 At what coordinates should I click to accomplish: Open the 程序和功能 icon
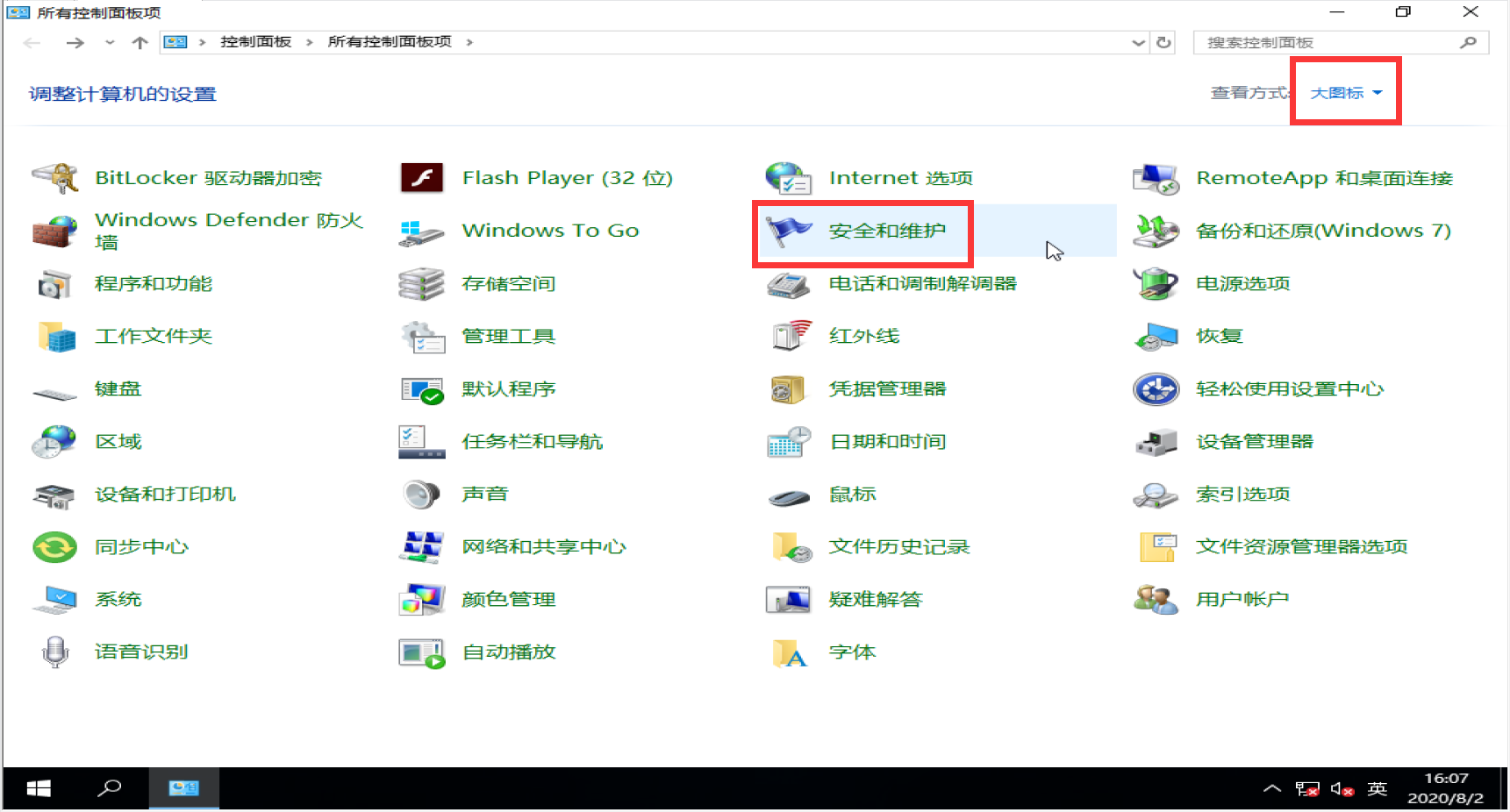55,284
